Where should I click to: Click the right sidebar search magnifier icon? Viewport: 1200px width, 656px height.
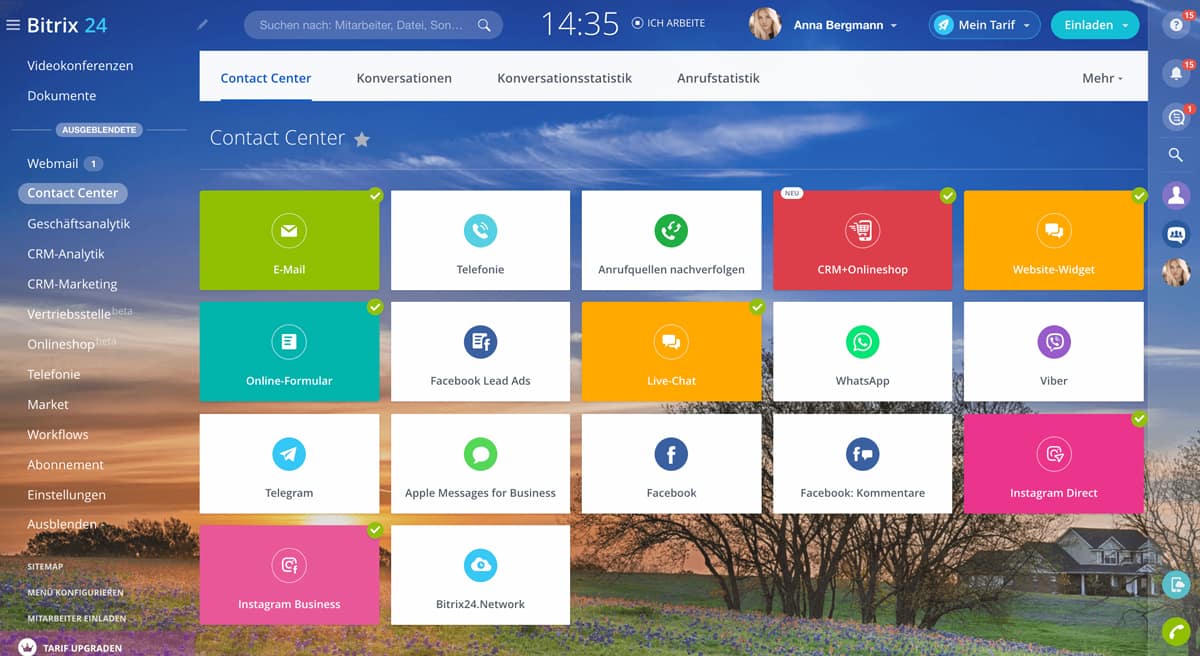(1176, 155)
